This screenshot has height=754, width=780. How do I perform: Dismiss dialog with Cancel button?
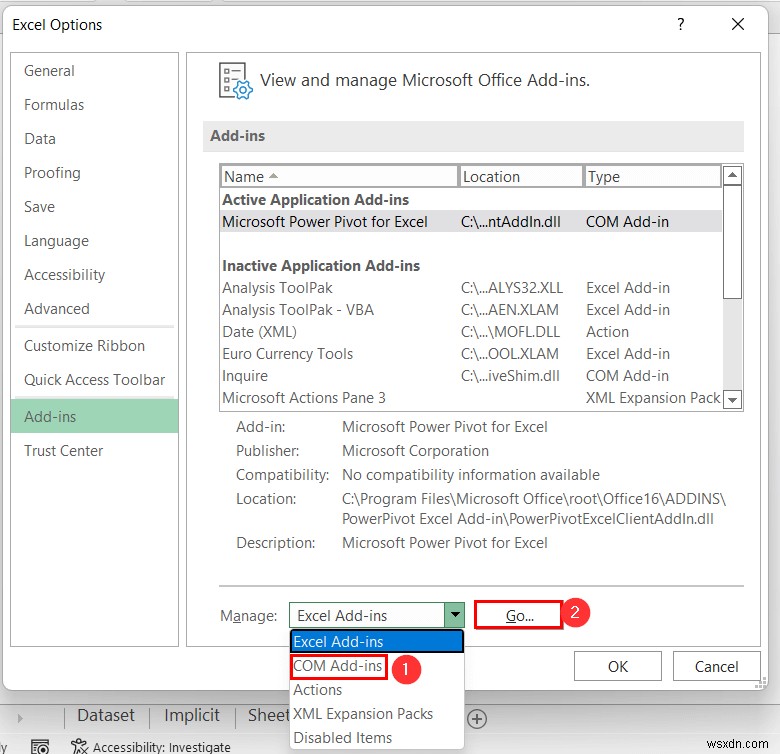pyautogui.click(x=716, y=666)
